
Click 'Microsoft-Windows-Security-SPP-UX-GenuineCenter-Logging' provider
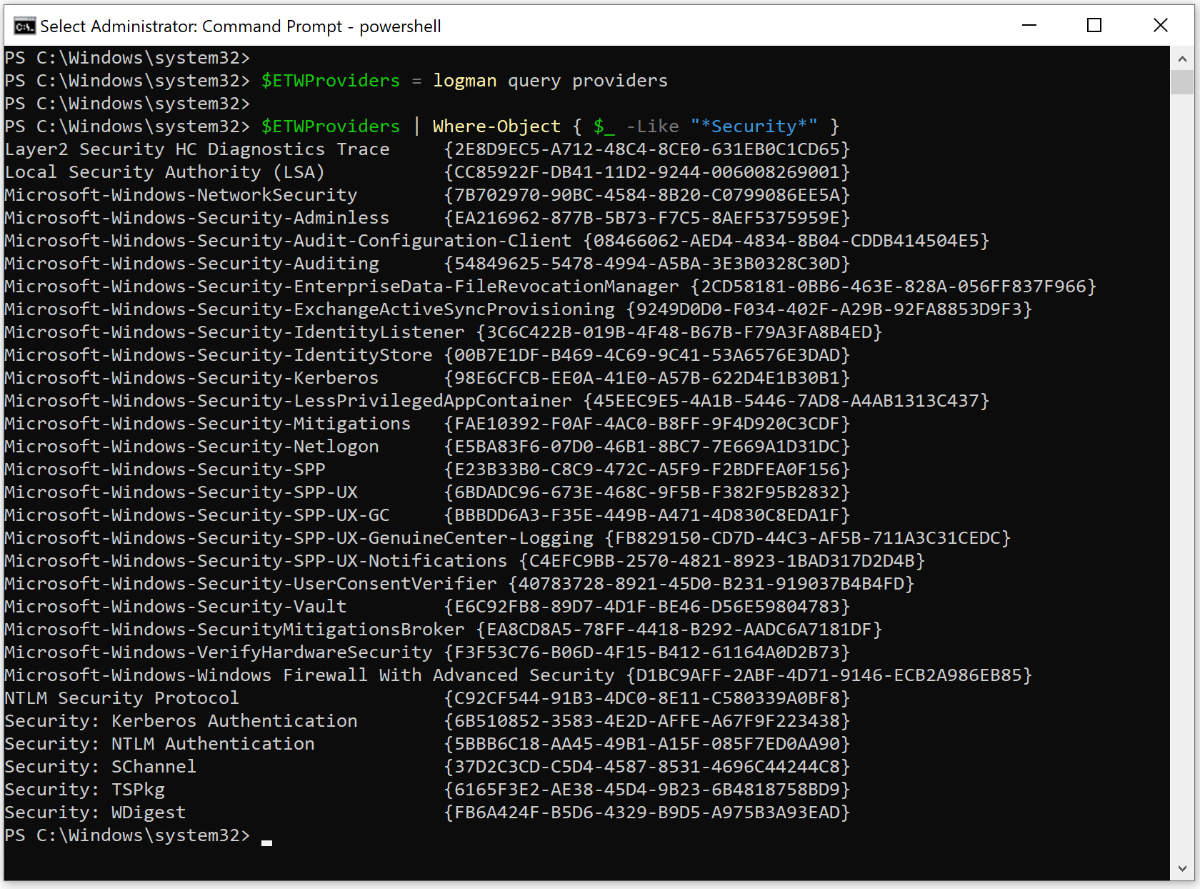(299, 538)
